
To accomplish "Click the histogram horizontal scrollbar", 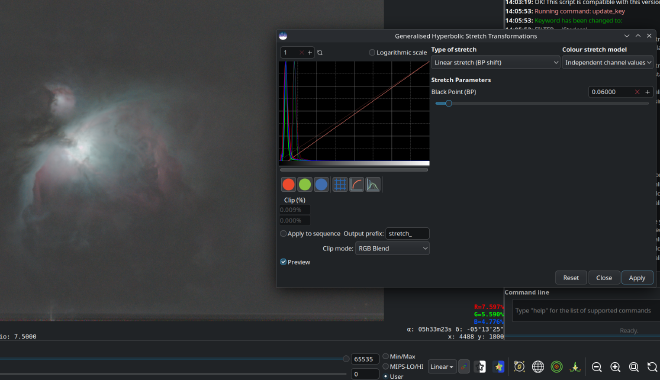I will pyautogui.click(x=354, y=170).
